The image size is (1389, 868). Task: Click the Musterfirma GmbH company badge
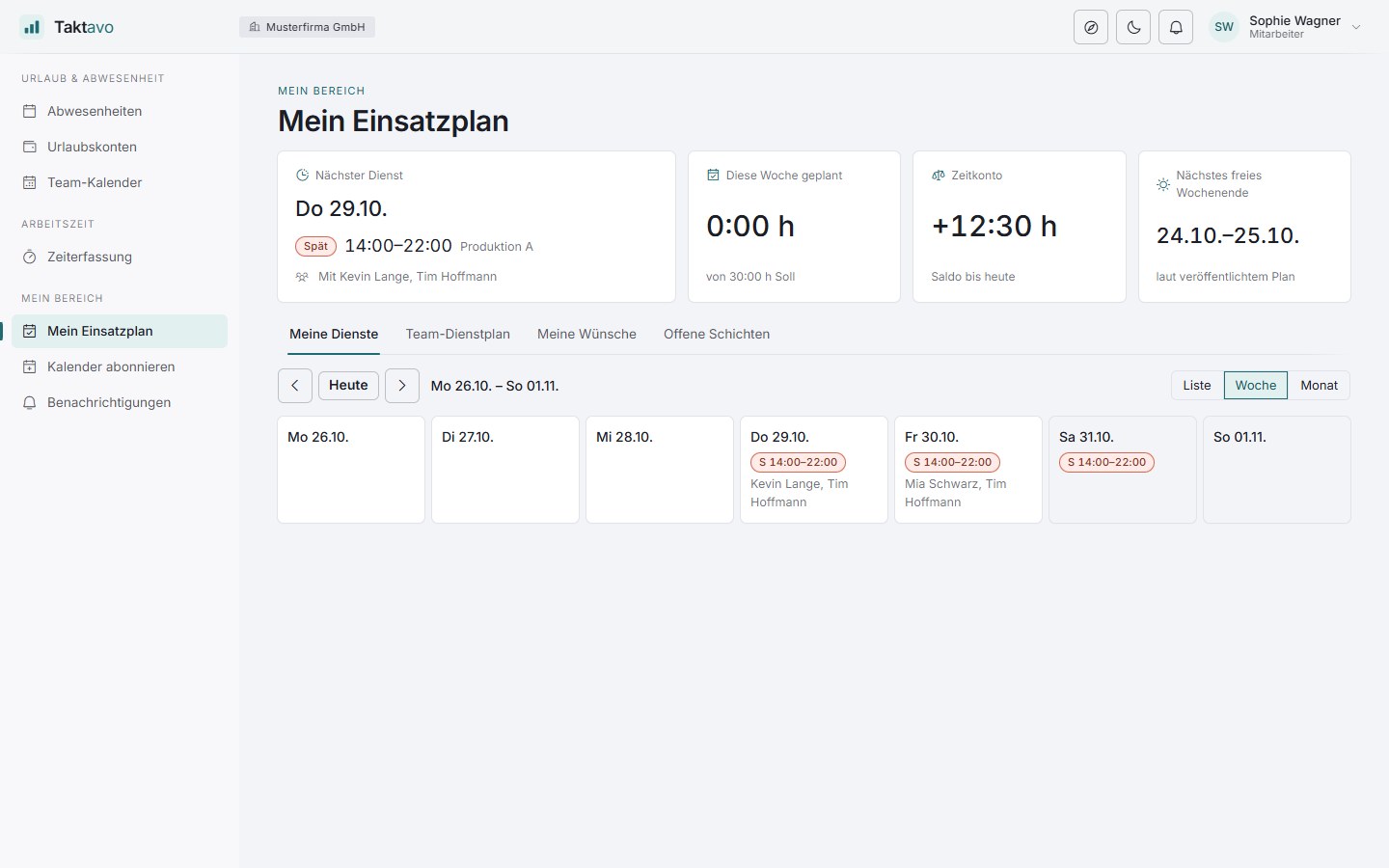[x=307, y=27]
